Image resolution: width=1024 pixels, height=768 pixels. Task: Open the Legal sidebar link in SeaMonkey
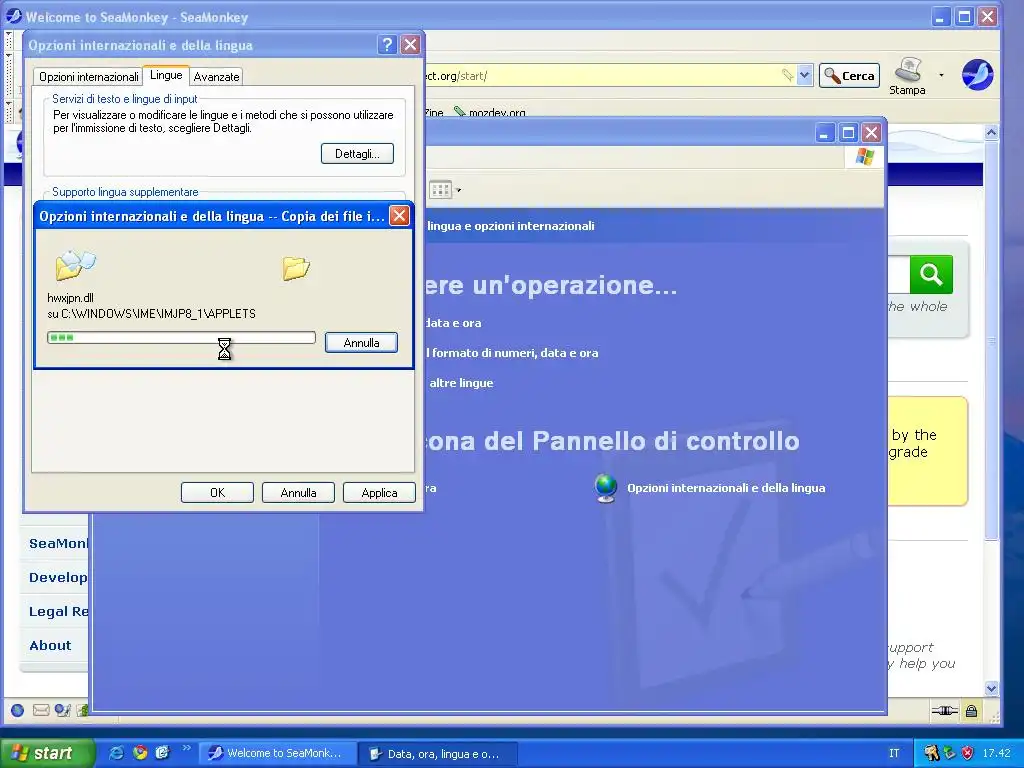(58, 611)
